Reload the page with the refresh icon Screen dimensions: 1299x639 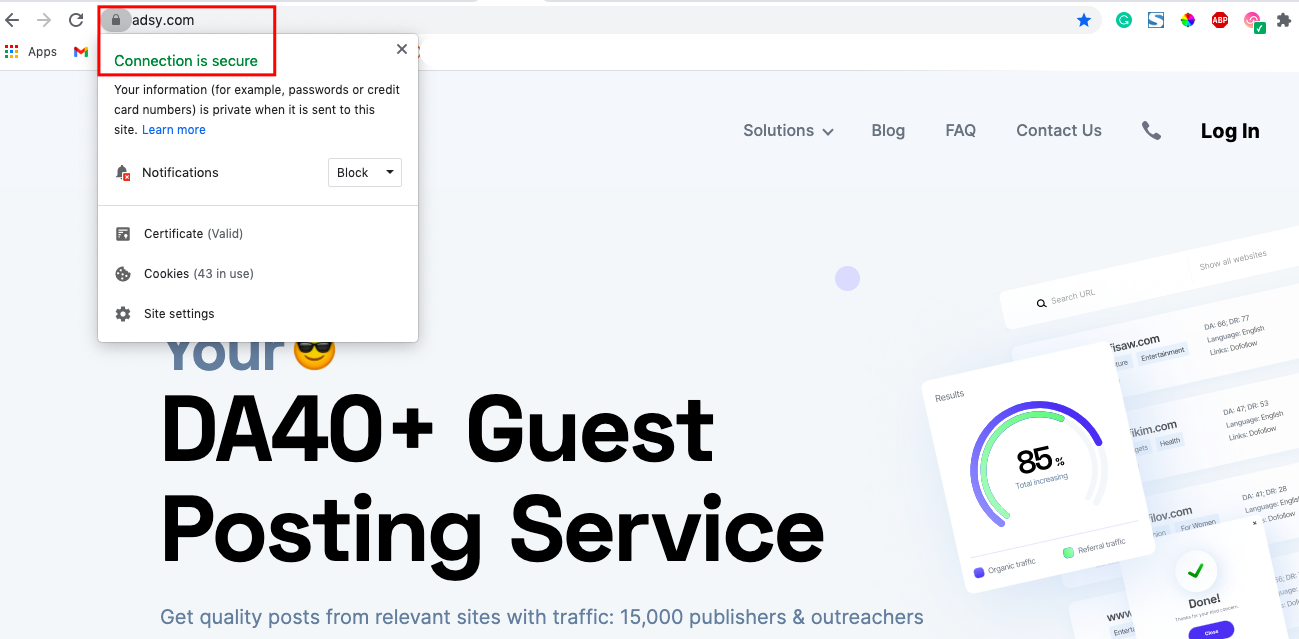(x=76, y=20)
